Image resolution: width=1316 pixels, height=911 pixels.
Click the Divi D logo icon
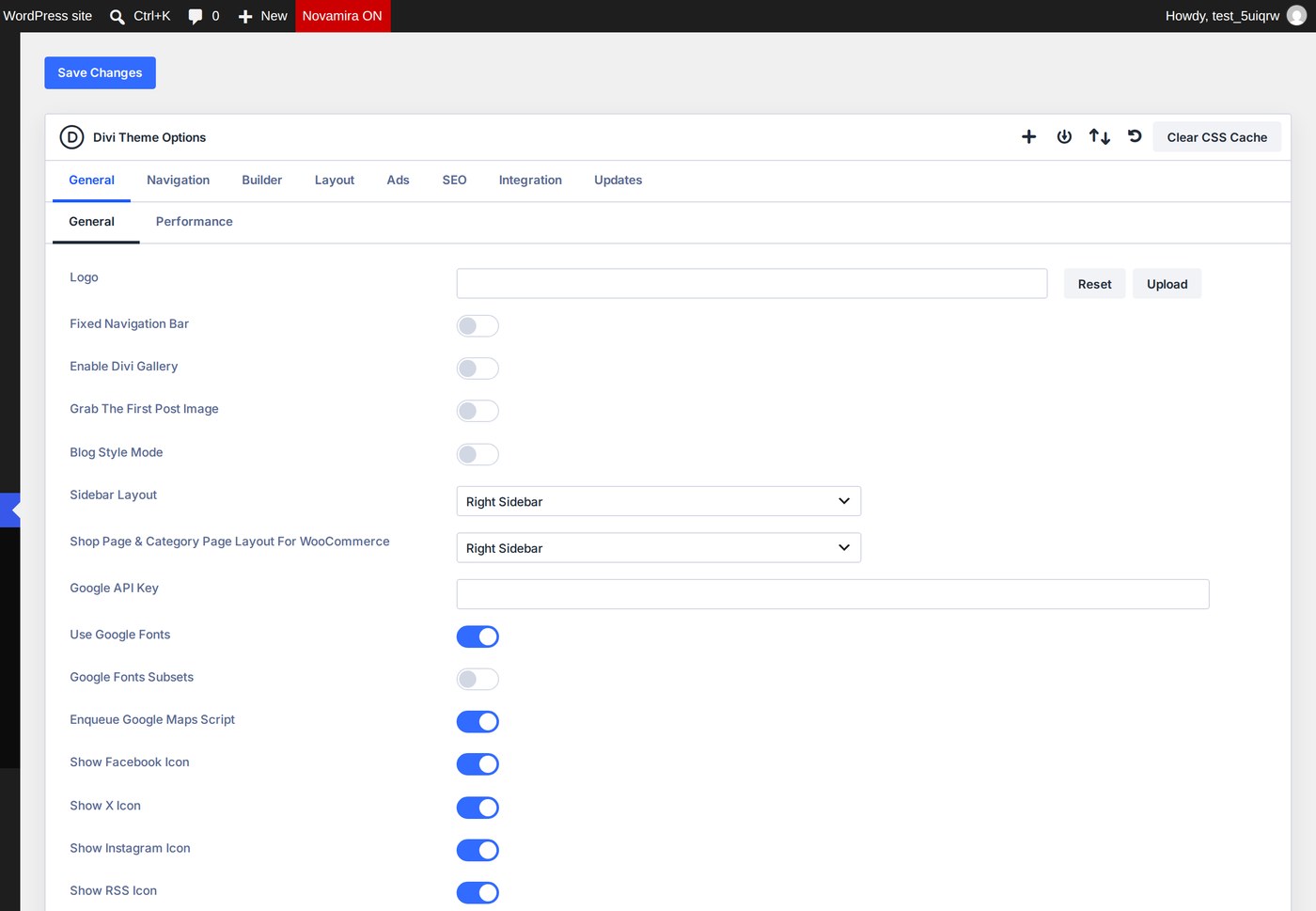coord(71,137)
